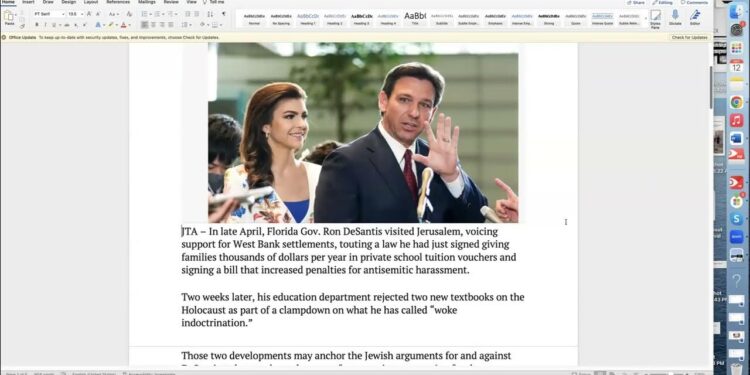Image resolution: width=750 pixels, height=375 pixels.
Task: Switch to the Design tab
Action: coord(68,2)
